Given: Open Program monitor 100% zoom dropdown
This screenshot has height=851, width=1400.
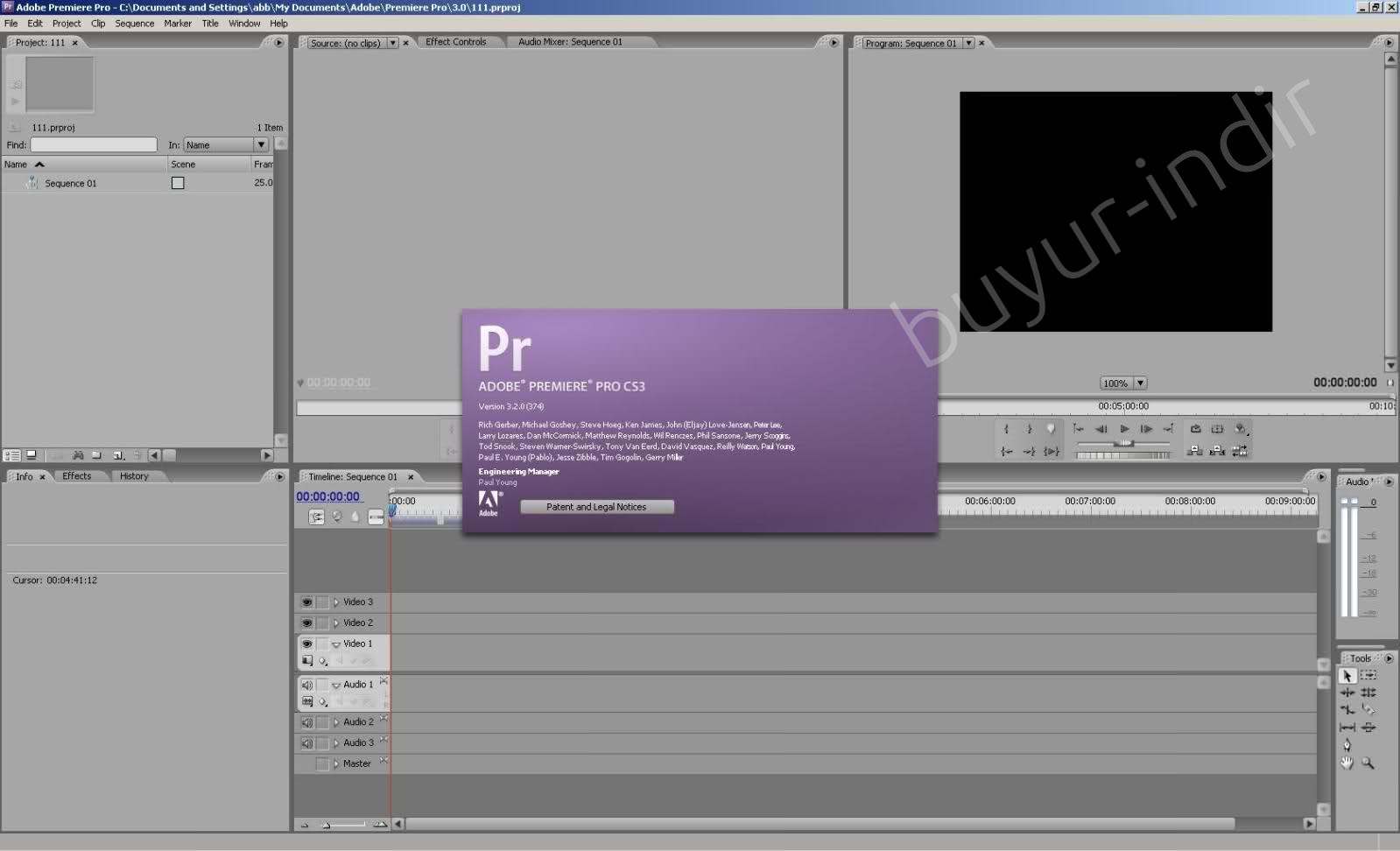Looking at the screenshot, I should [1140, 383].
